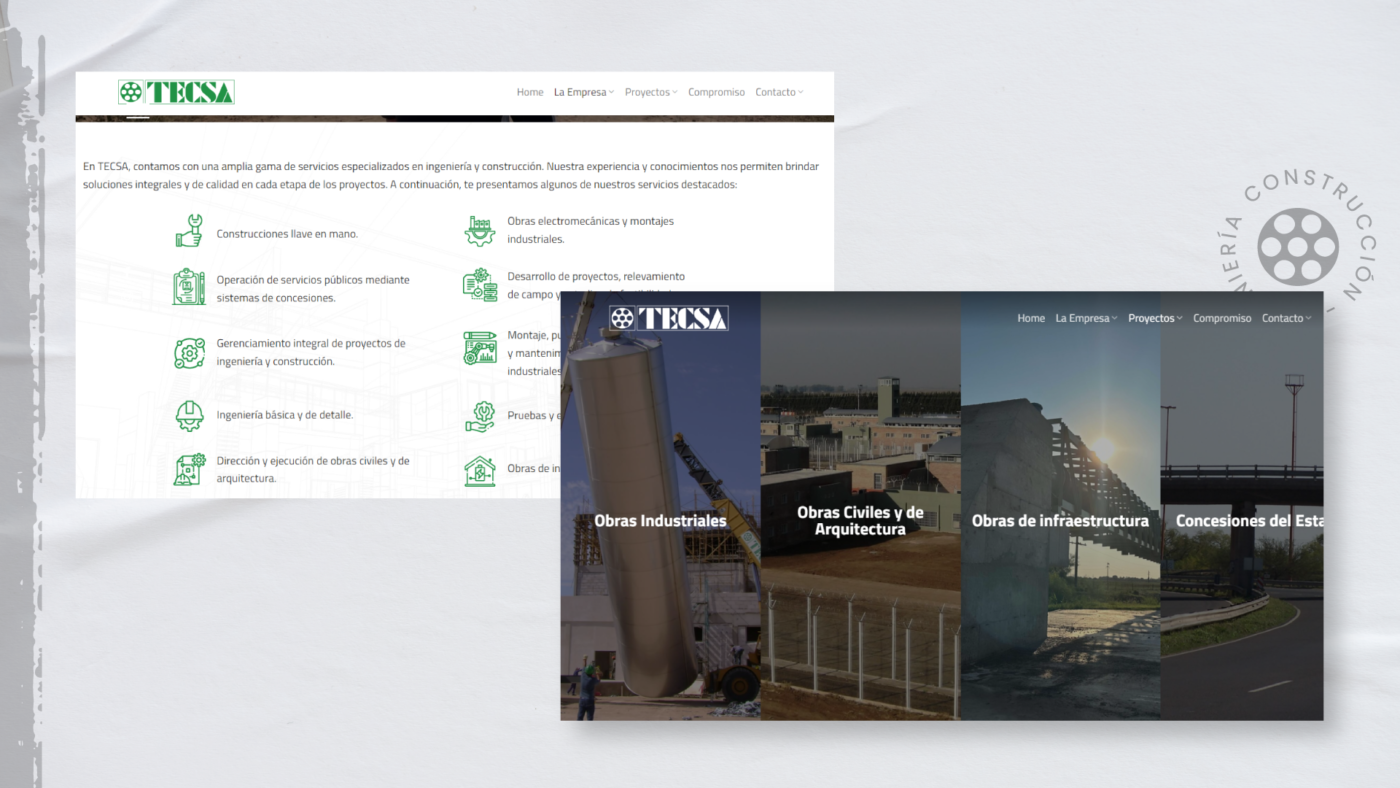Viewport: 1400px width, 788px height.
Task: Click the white TECSA logo on dark page
Action: coord(668,318)
